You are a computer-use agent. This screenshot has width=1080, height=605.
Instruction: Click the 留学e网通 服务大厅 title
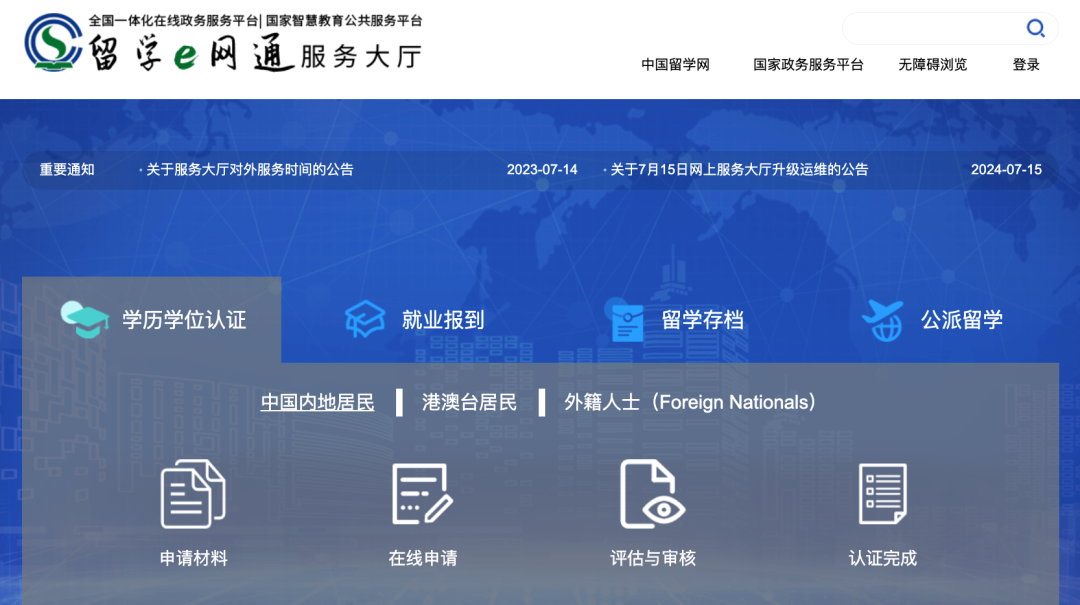tap(255, 54)
